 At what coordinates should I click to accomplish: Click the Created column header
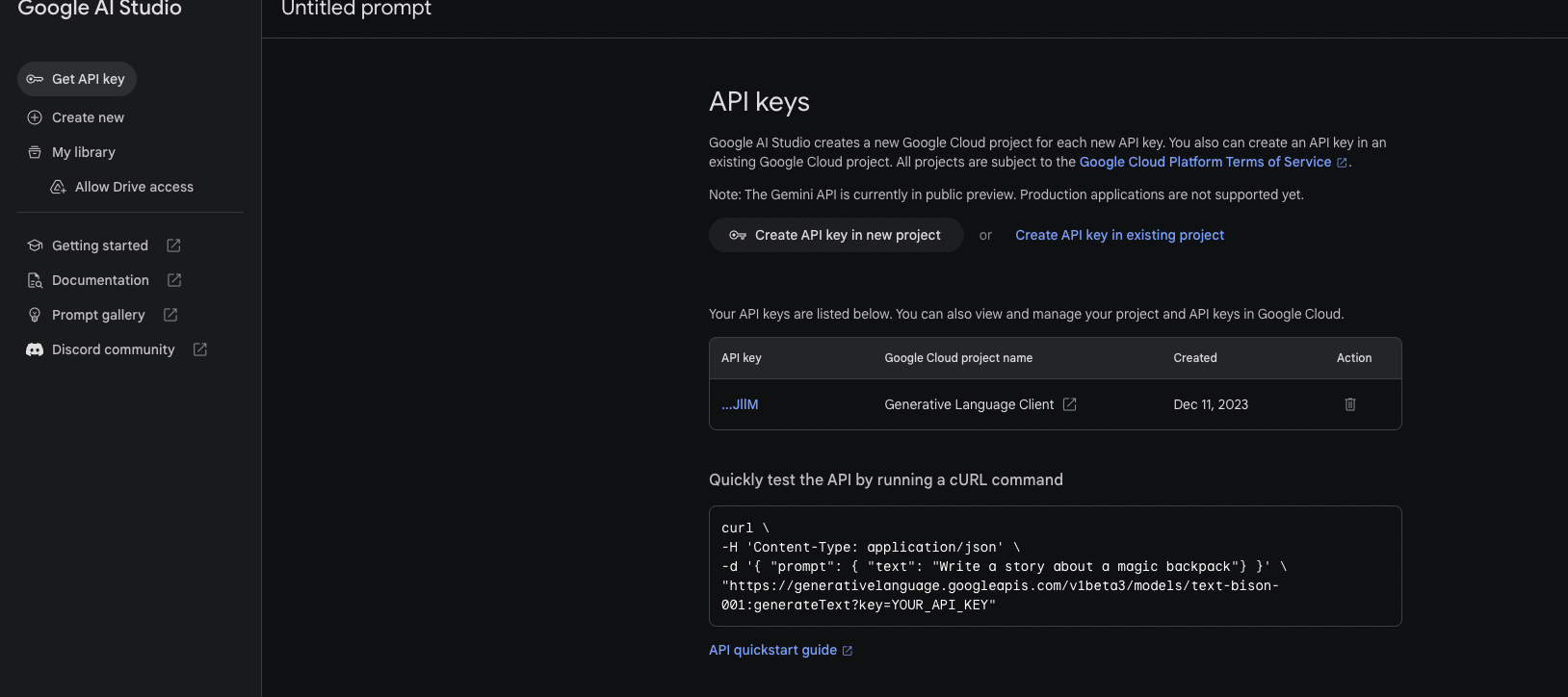(1195, 358)
